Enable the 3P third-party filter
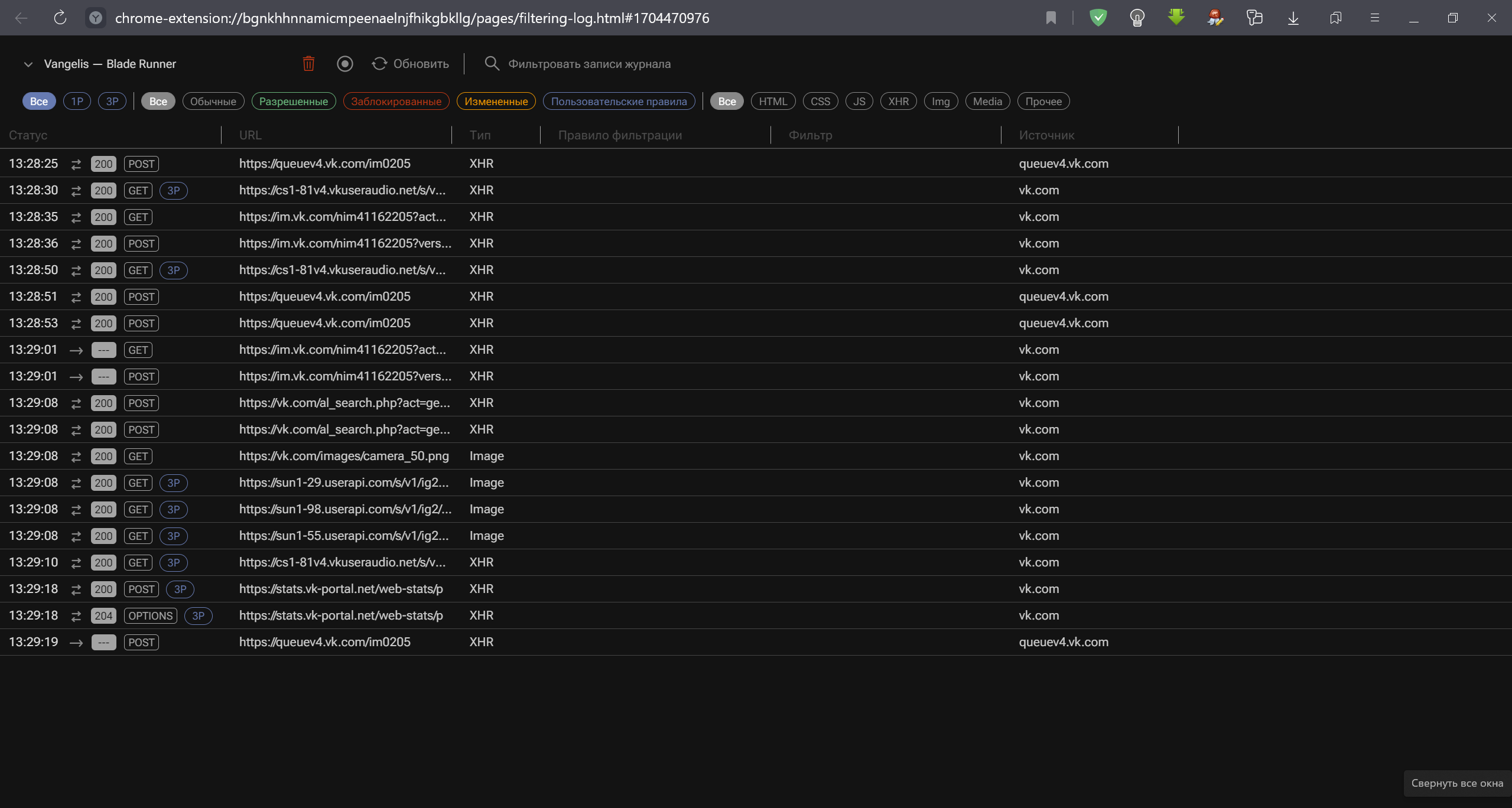The image size is (1512, 808). point(112,101)
